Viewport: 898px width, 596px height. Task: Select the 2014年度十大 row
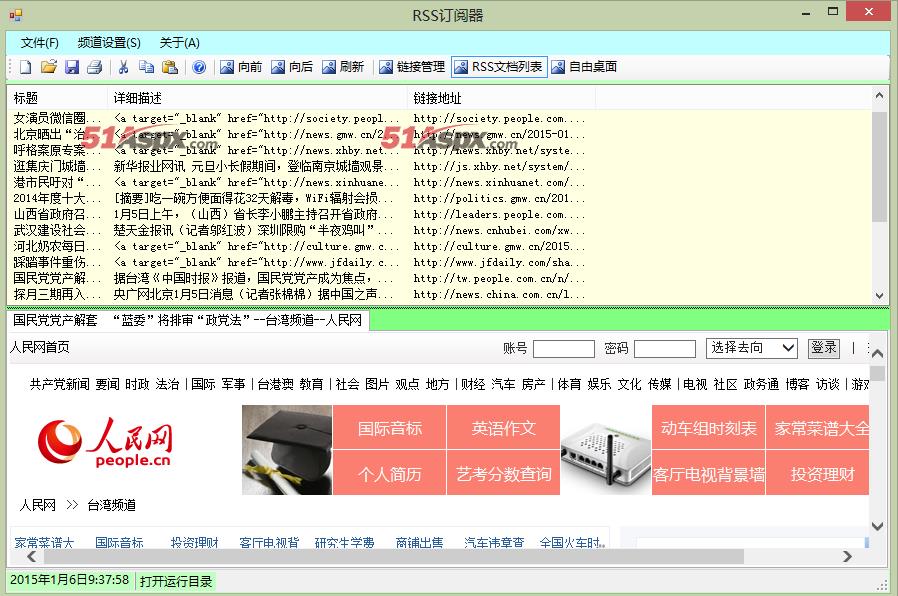point(299,199)
